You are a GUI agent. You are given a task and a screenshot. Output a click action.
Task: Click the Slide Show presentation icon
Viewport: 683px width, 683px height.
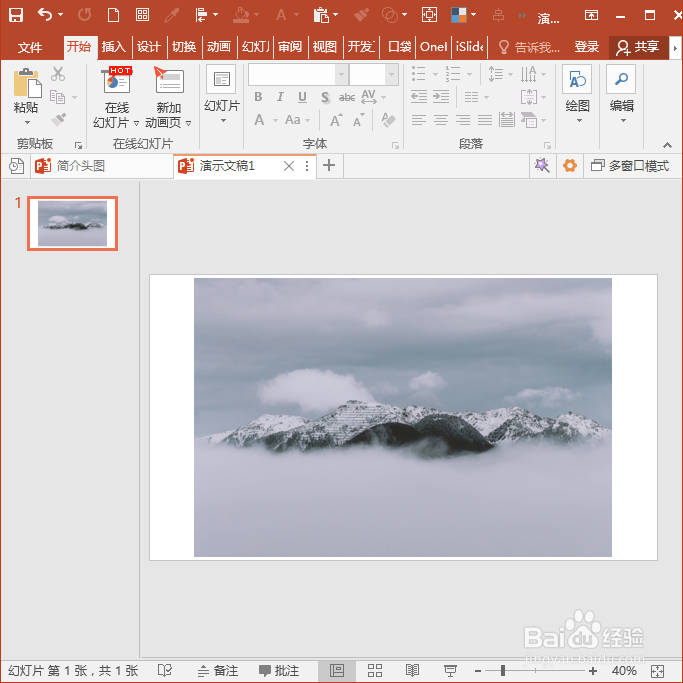click(450, 670)
